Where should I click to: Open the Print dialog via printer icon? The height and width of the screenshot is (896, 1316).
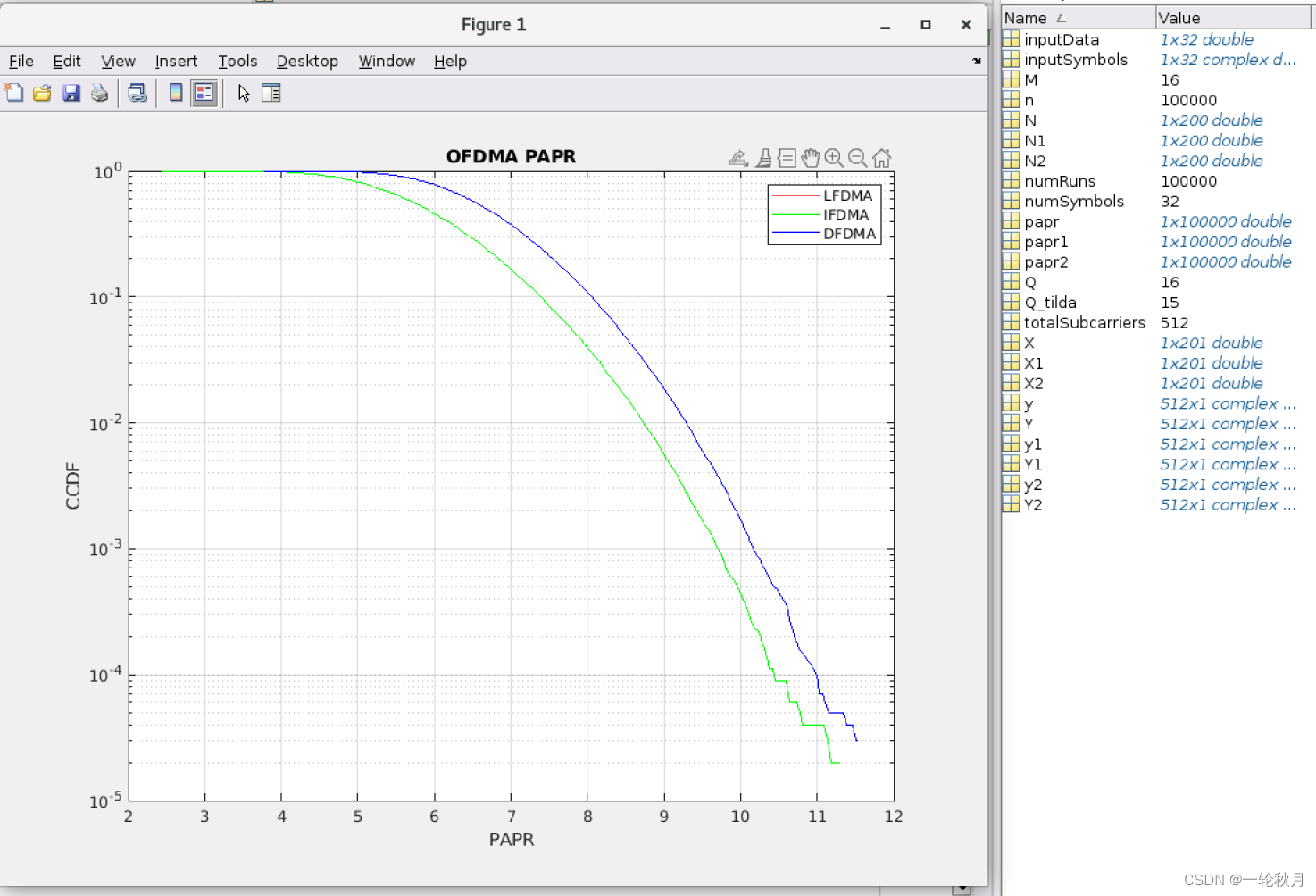tap(99, 93)
